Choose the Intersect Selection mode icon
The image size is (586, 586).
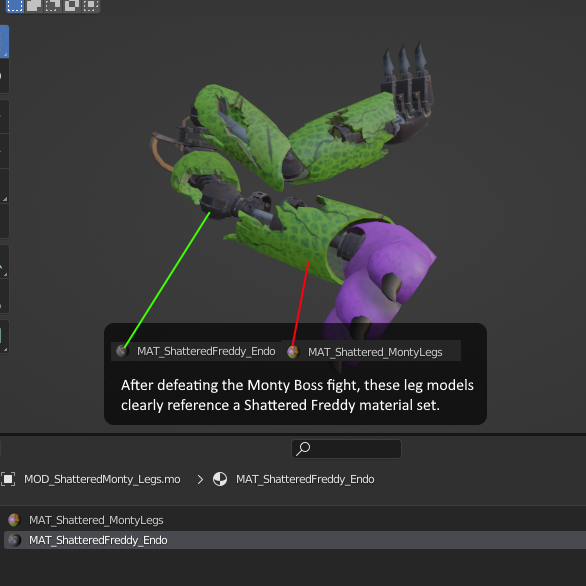coord(90,5)
